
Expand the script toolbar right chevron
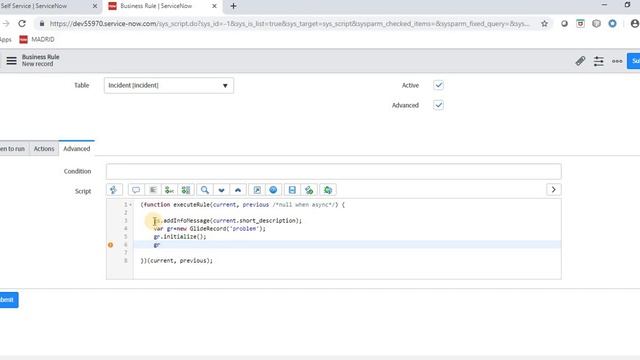click(553, 190)
